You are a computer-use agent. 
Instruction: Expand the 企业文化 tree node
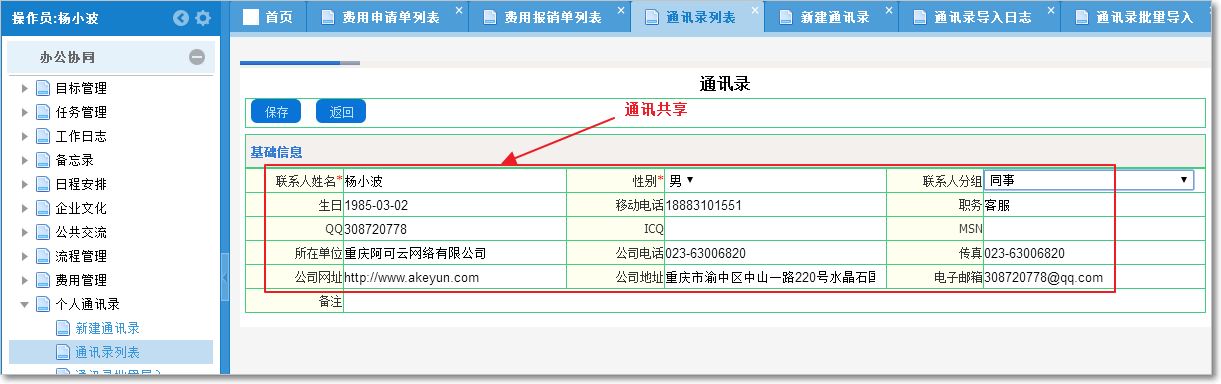click(25, 208)
